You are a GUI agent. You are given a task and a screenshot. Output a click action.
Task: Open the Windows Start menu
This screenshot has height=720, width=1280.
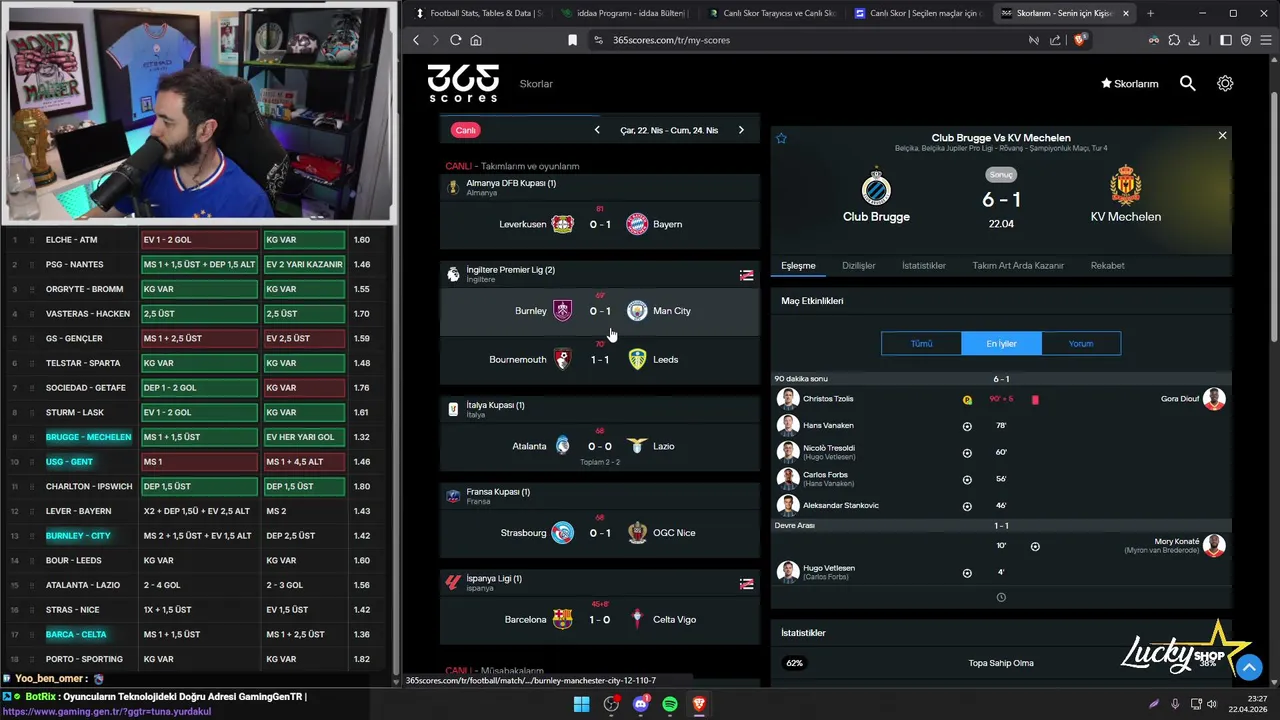point(581,704)
